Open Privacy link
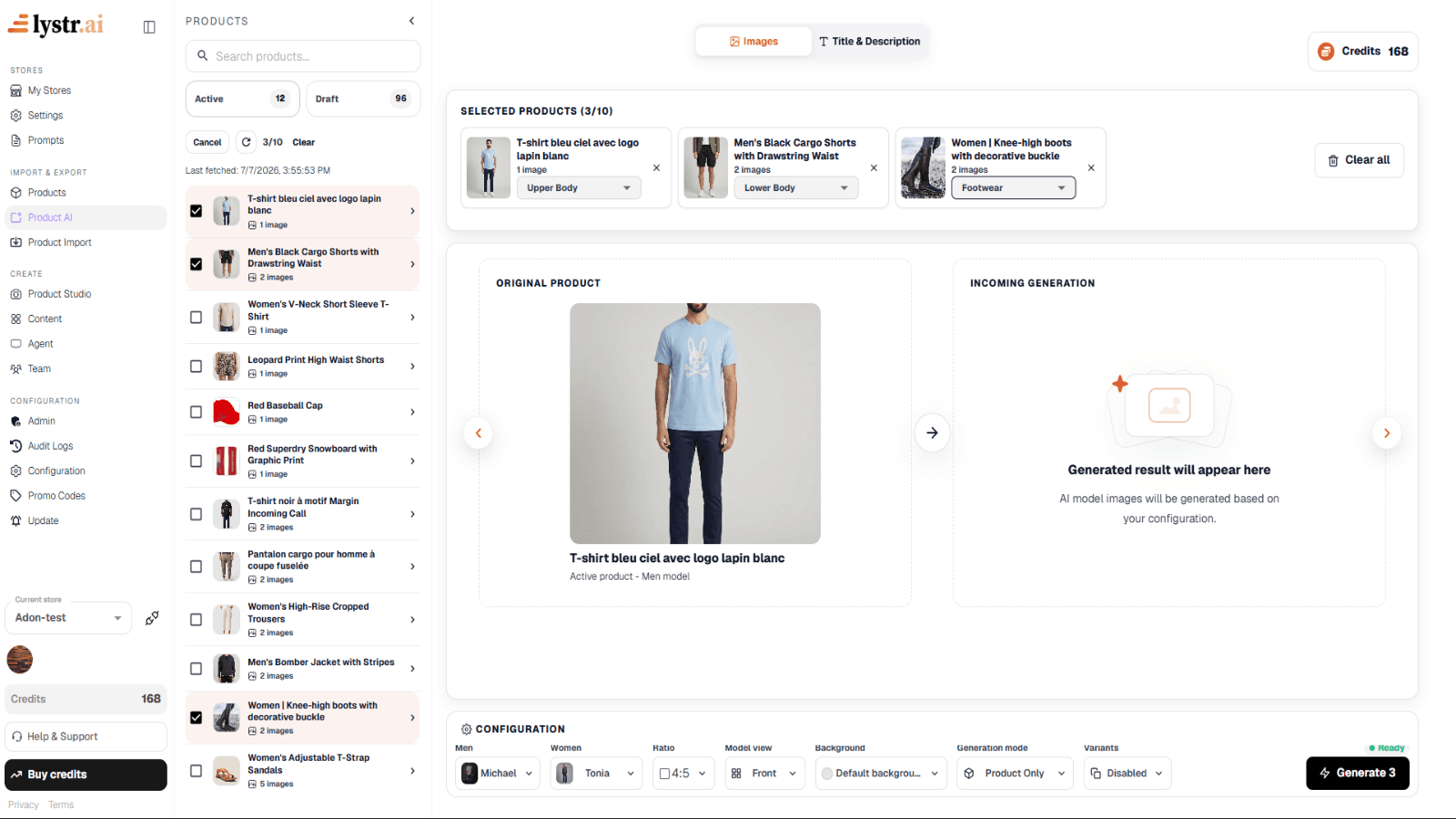This screenshot has width=1456, height=819. (24, 805)
